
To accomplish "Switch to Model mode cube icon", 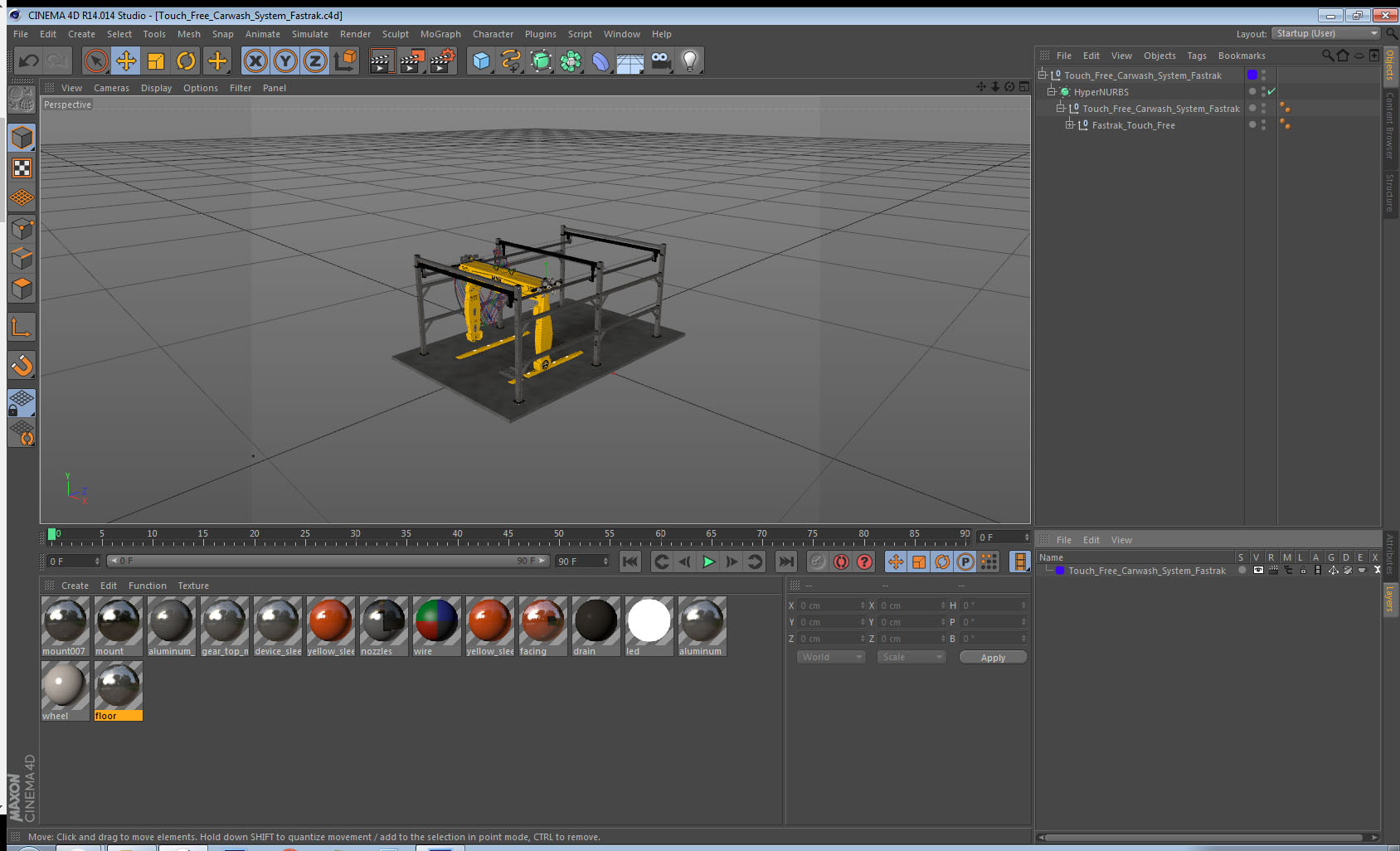I will (22, 138).
